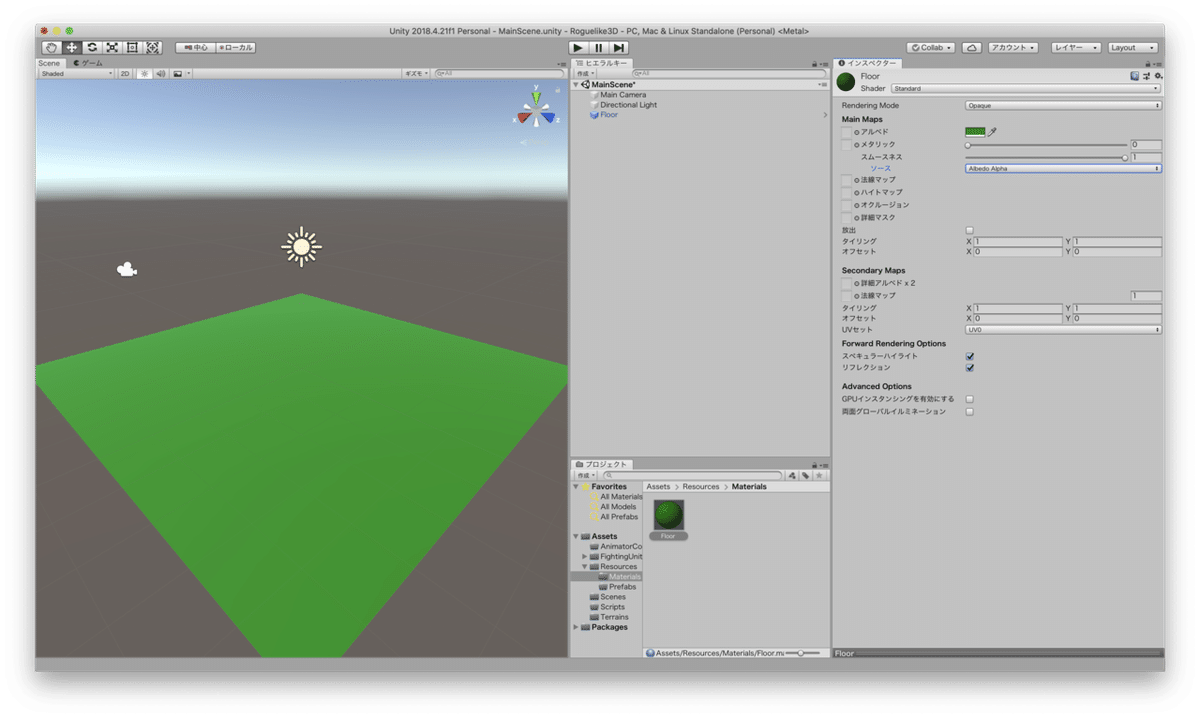1200x718 pixels.
Task: Click the eyedropper next to albedo color
Action: pos(993,131)
